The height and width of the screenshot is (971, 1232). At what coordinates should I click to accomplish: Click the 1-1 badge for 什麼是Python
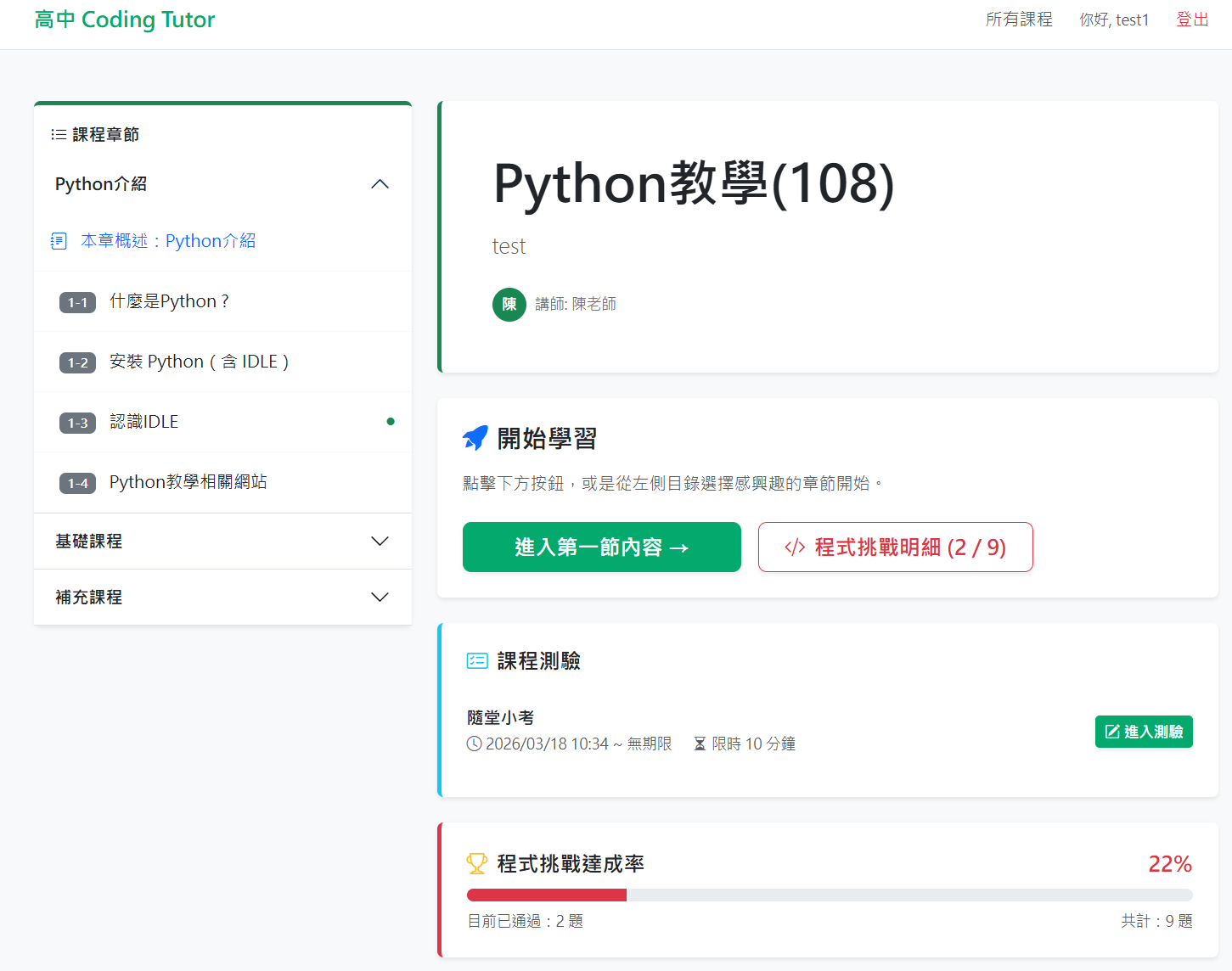point(77,302)
